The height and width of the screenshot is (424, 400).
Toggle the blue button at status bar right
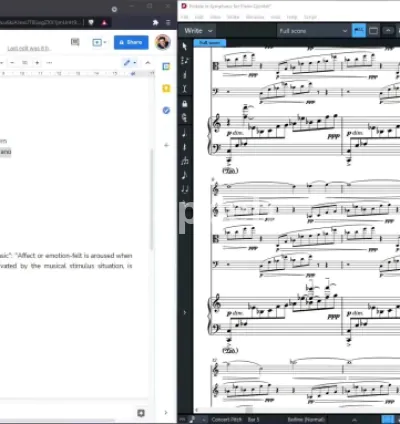coord(387,419)
